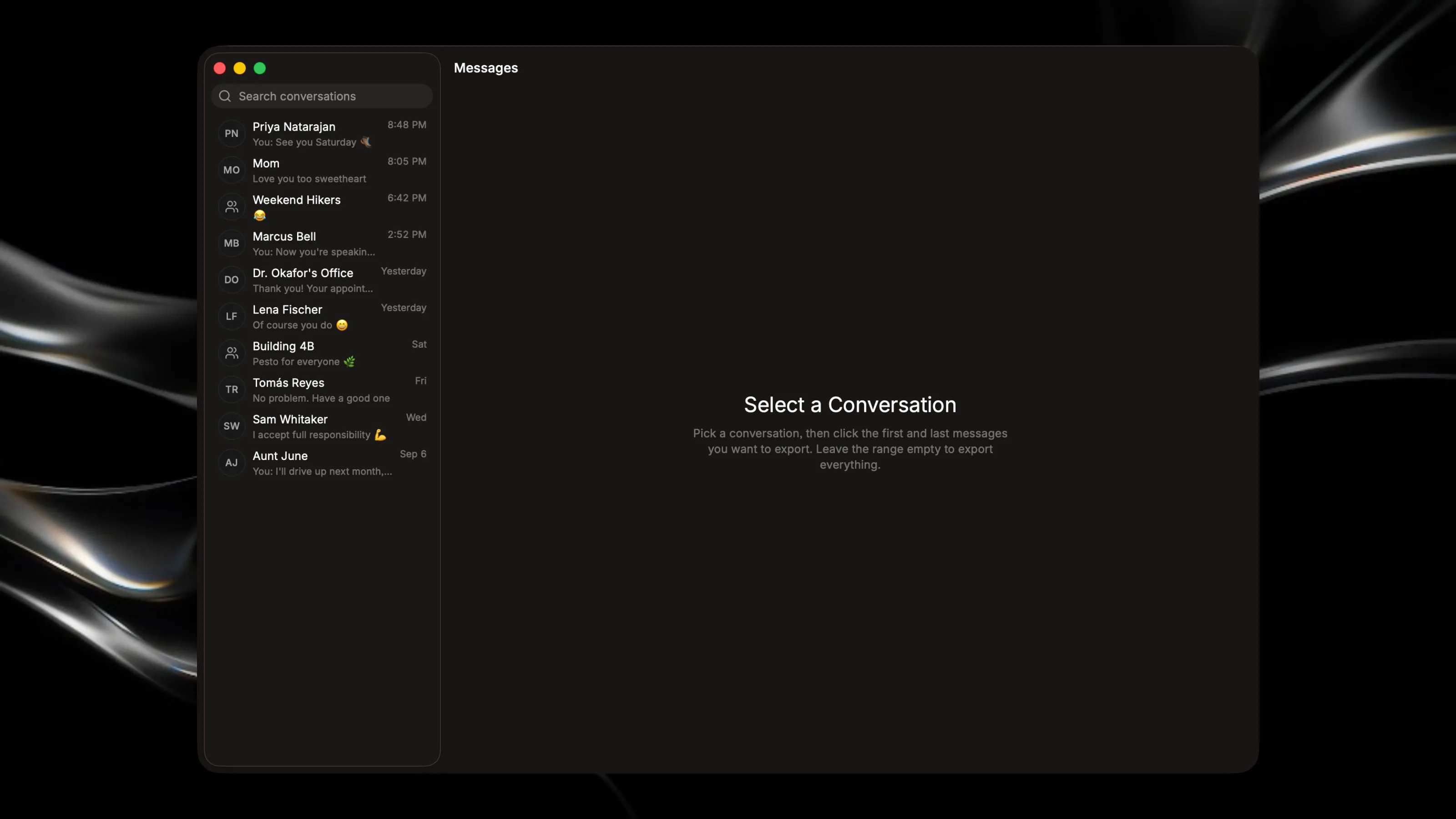Open the Aunt June conversation
This screenshot has width=1456, height=819.
click(x=322, y=463)
